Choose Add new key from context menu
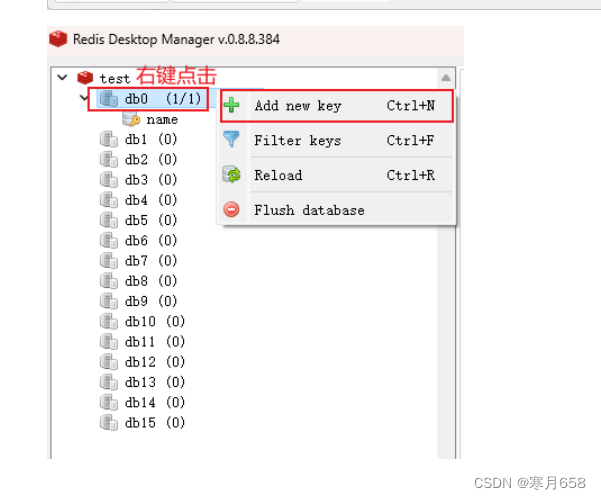This screenshot has width=601, height=500. [337, 105]
